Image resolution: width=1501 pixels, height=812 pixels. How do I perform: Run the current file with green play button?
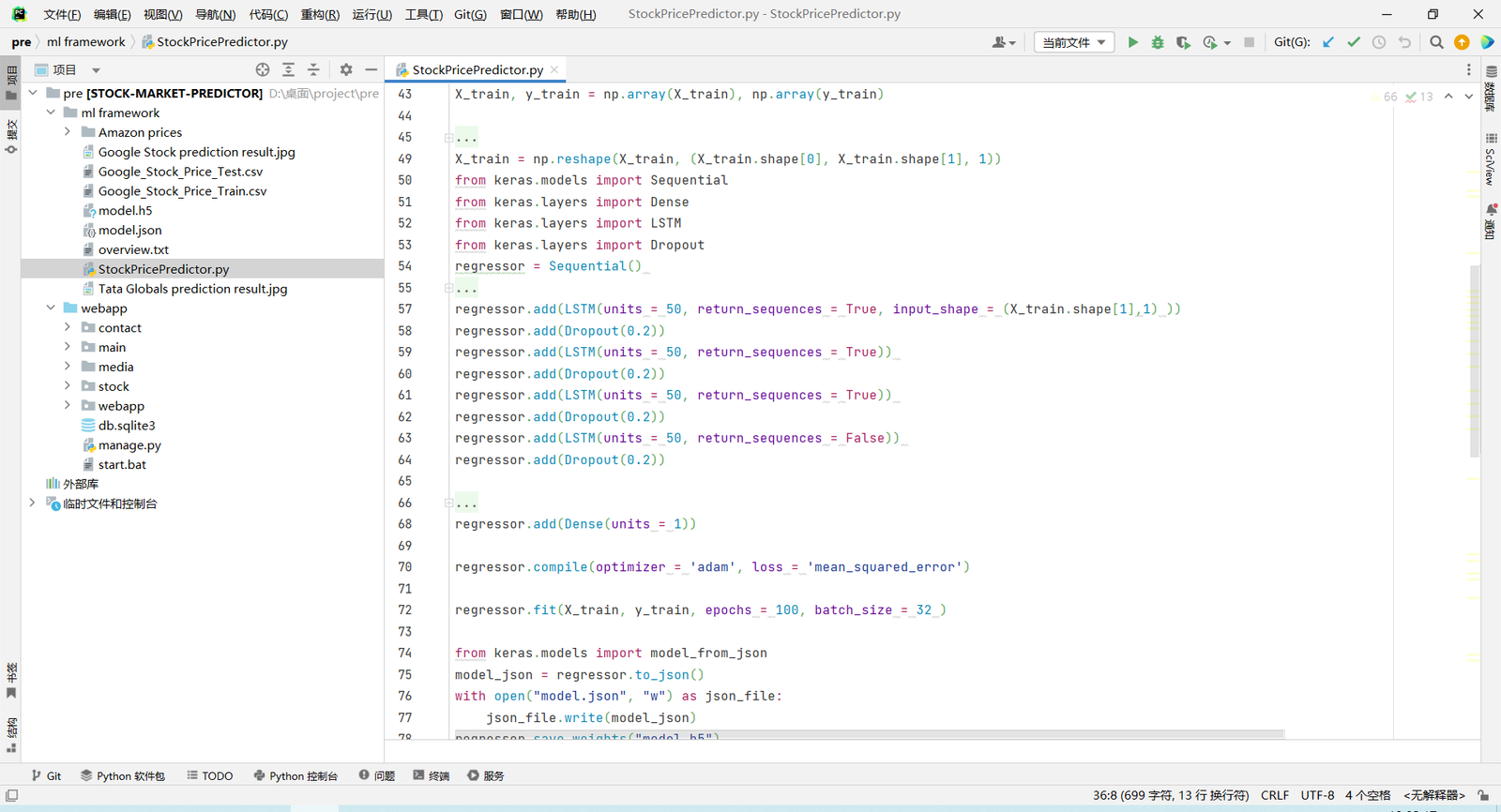coord(1132,42)
